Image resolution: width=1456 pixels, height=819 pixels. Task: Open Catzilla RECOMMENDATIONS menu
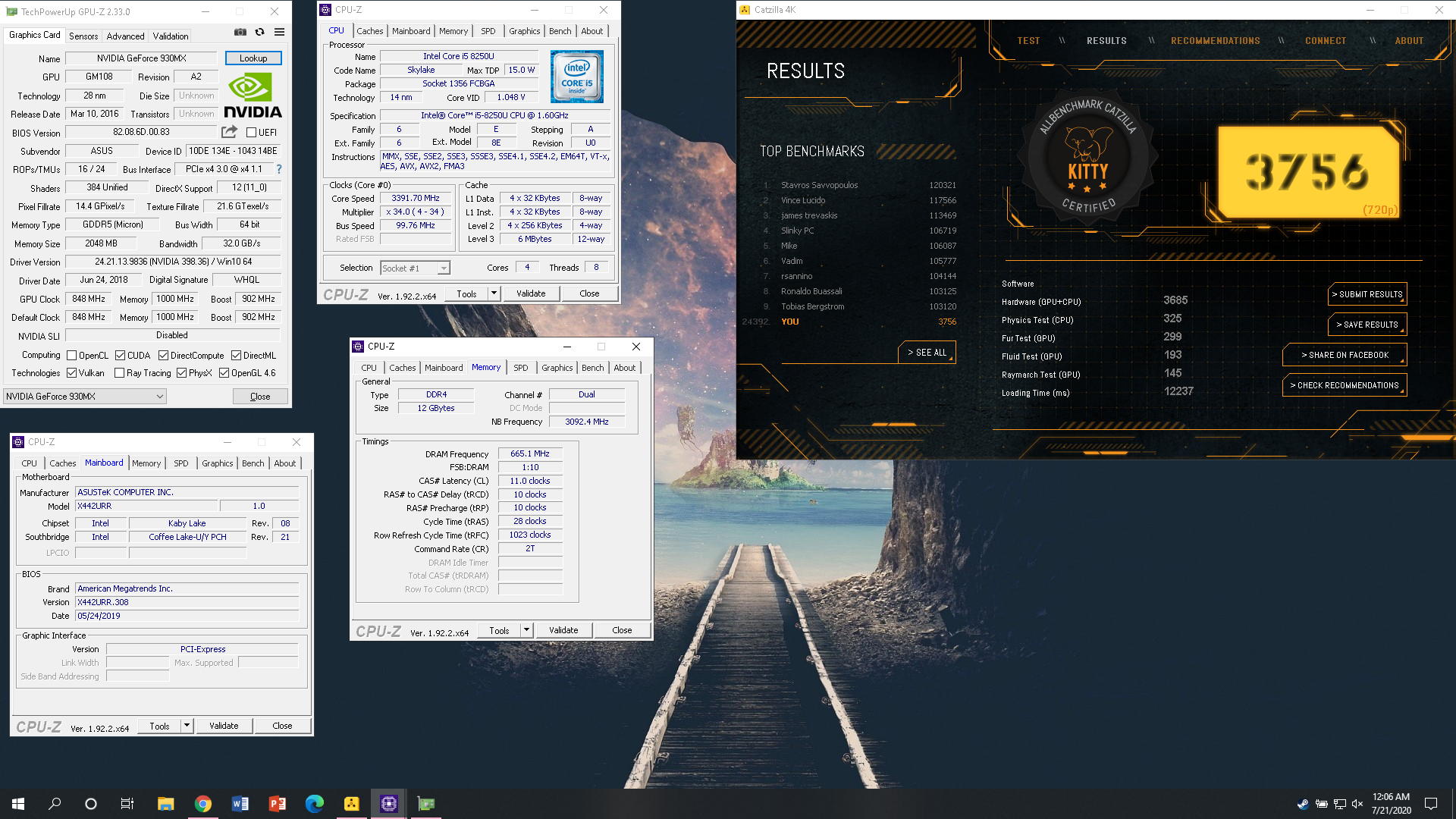point(1215,41)
